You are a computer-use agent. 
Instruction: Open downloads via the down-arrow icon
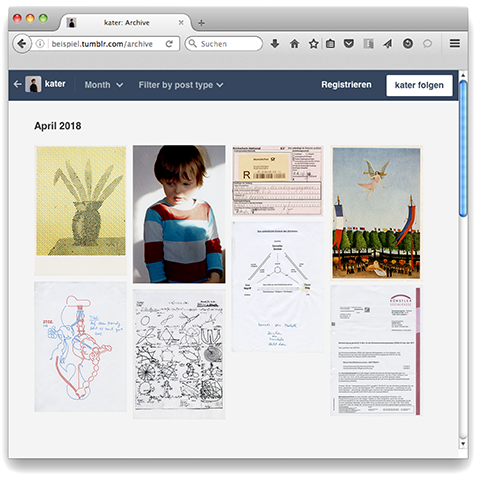275,44
